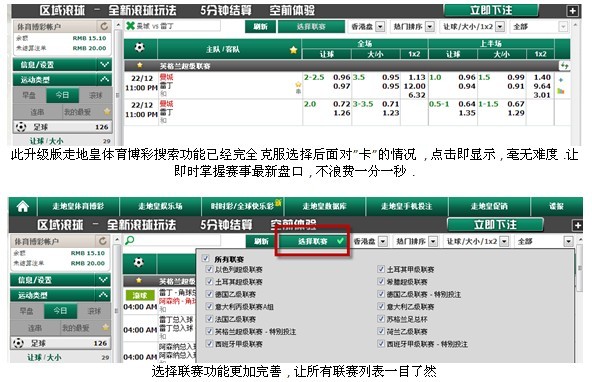Open the 走地皇促销 navigation tab
The width and height of the screenshot is (592, 382).
coord(489,206)
